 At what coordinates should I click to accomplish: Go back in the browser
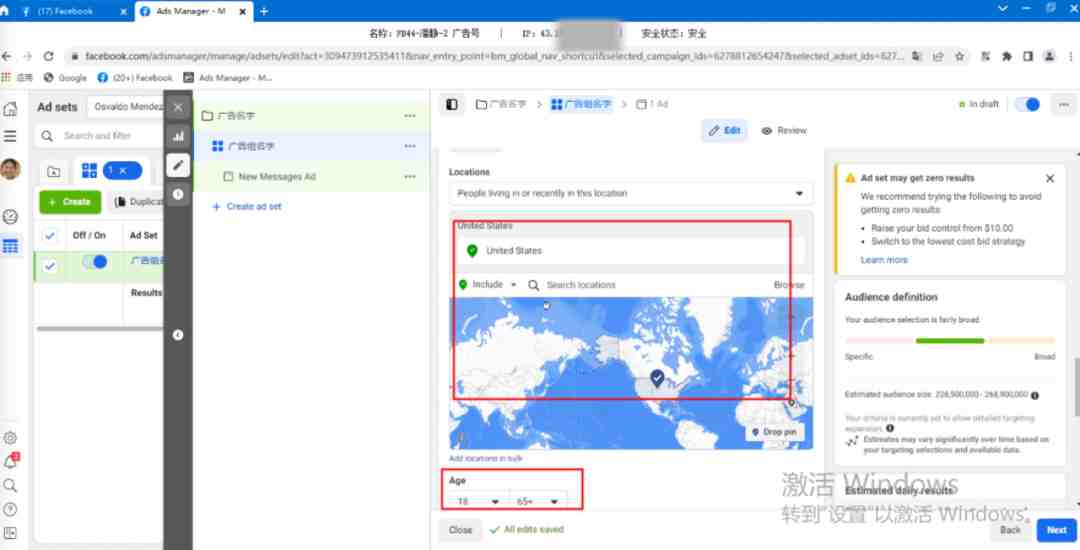pos(7,56)
